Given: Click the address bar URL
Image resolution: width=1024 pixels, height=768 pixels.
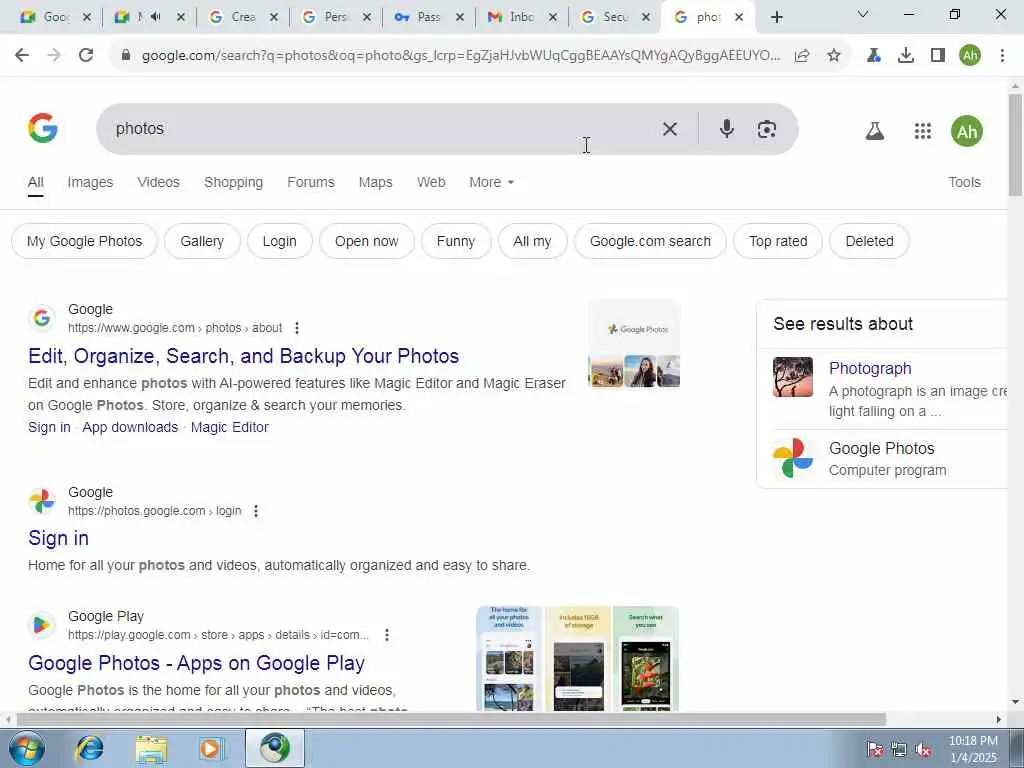Looking at the screenshot, I should point(460,56).
